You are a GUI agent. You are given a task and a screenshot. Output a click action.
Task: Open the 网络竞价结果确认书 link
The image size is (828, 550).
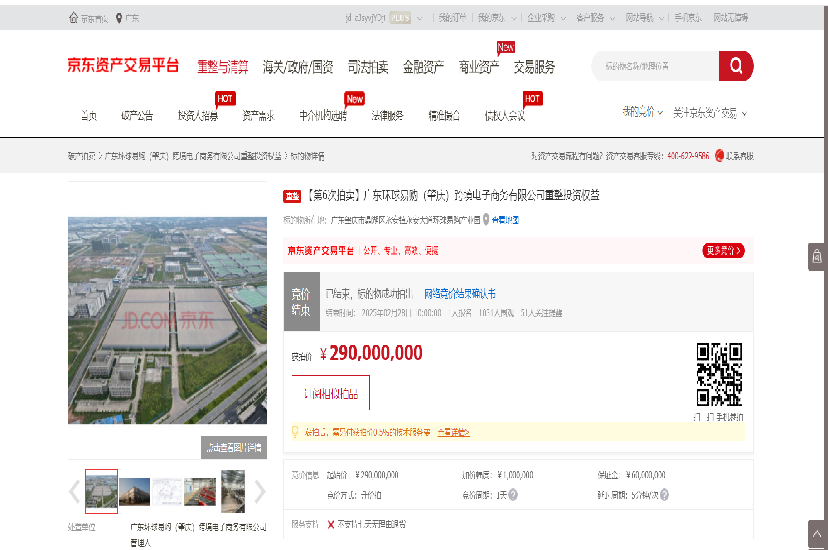point(460,293)
